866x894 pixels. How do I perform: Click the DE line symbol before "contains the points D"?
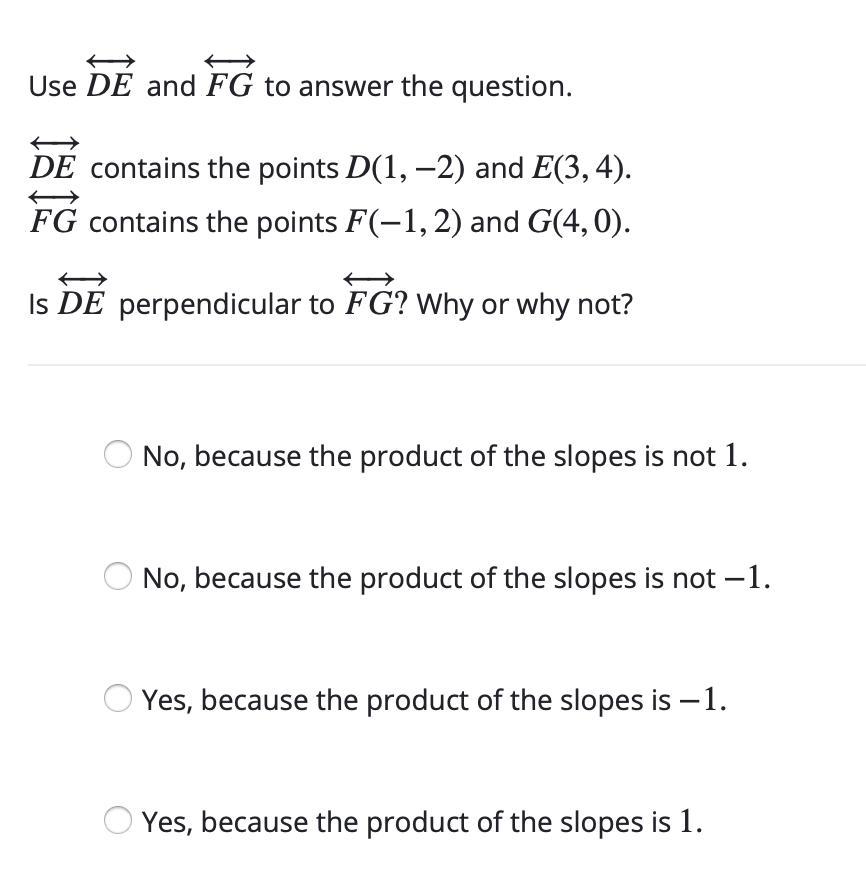tap(54, 159)
